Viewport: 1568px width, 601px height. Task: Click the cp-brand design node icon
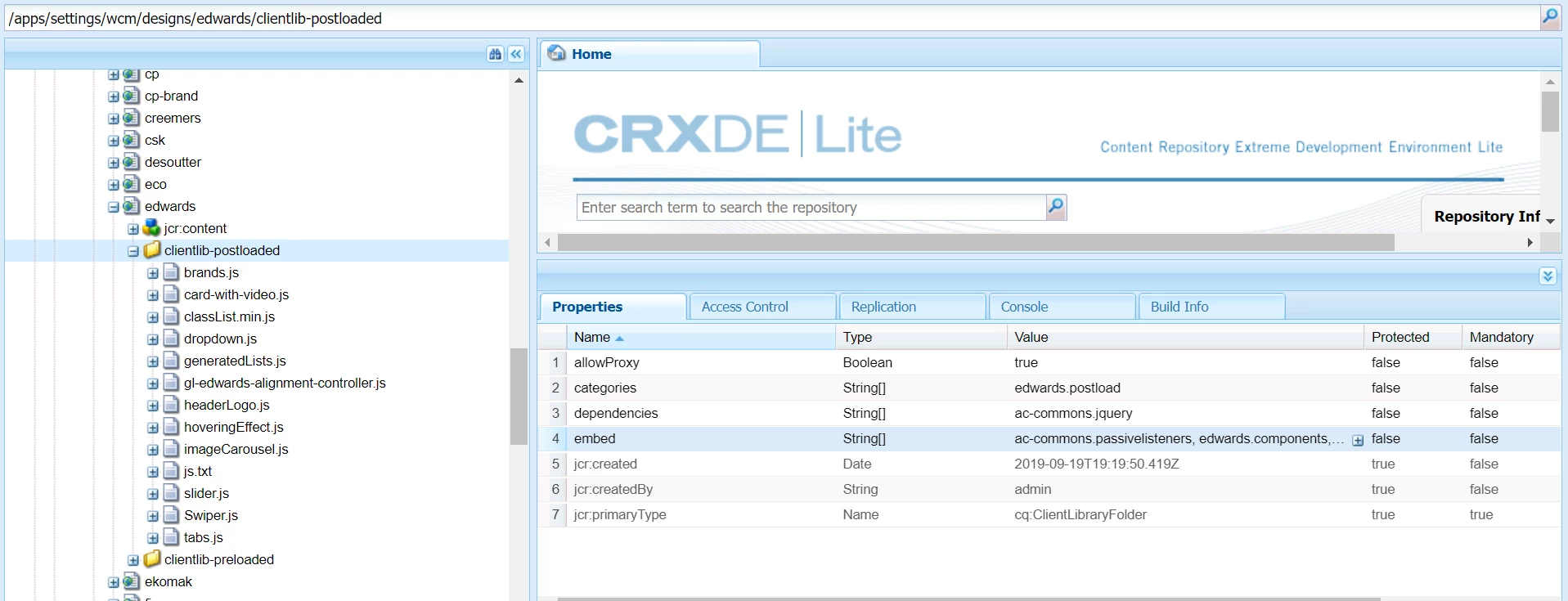(x=131, y=96)
